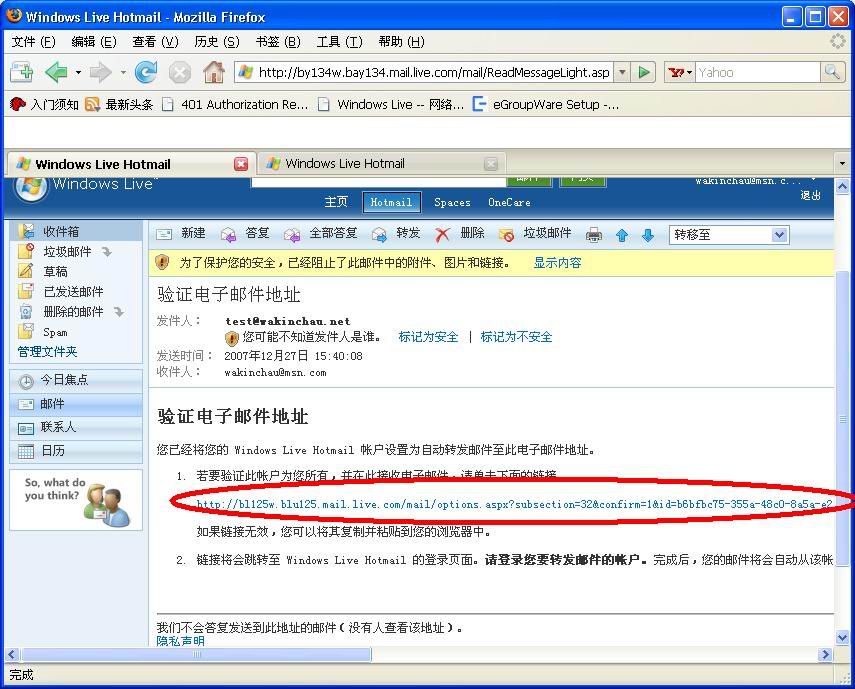
Task: Click vertical scrollbar down arrow
Action: tap(842, 637)
